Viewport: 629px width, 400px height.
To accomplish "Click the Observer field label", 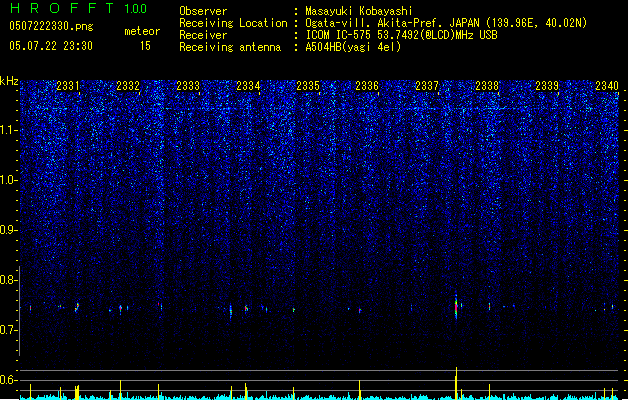I will pos(203,11).
